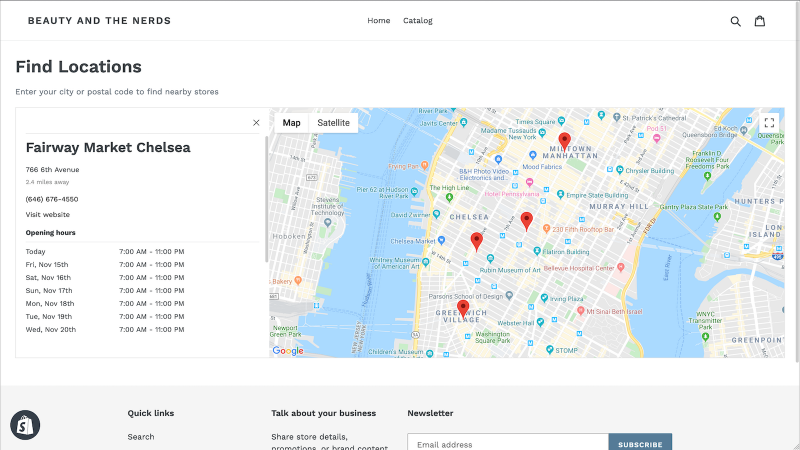Click the 230 Fifth Rooftop Bar marker
The image size is (800, 450).
[546, 229]
